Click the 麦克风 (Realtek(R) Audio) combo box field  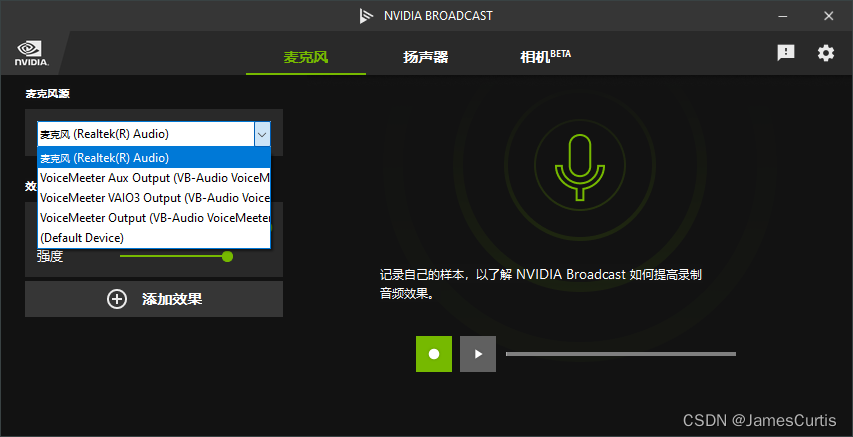(153, 134)
